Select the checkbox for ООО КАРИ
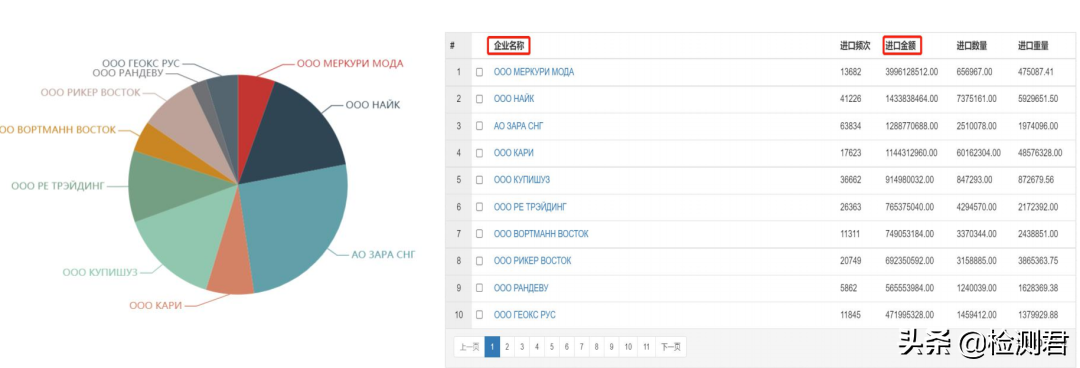Image resolution: width=1080 pixels, height=368 pixels. click(479, 153)
